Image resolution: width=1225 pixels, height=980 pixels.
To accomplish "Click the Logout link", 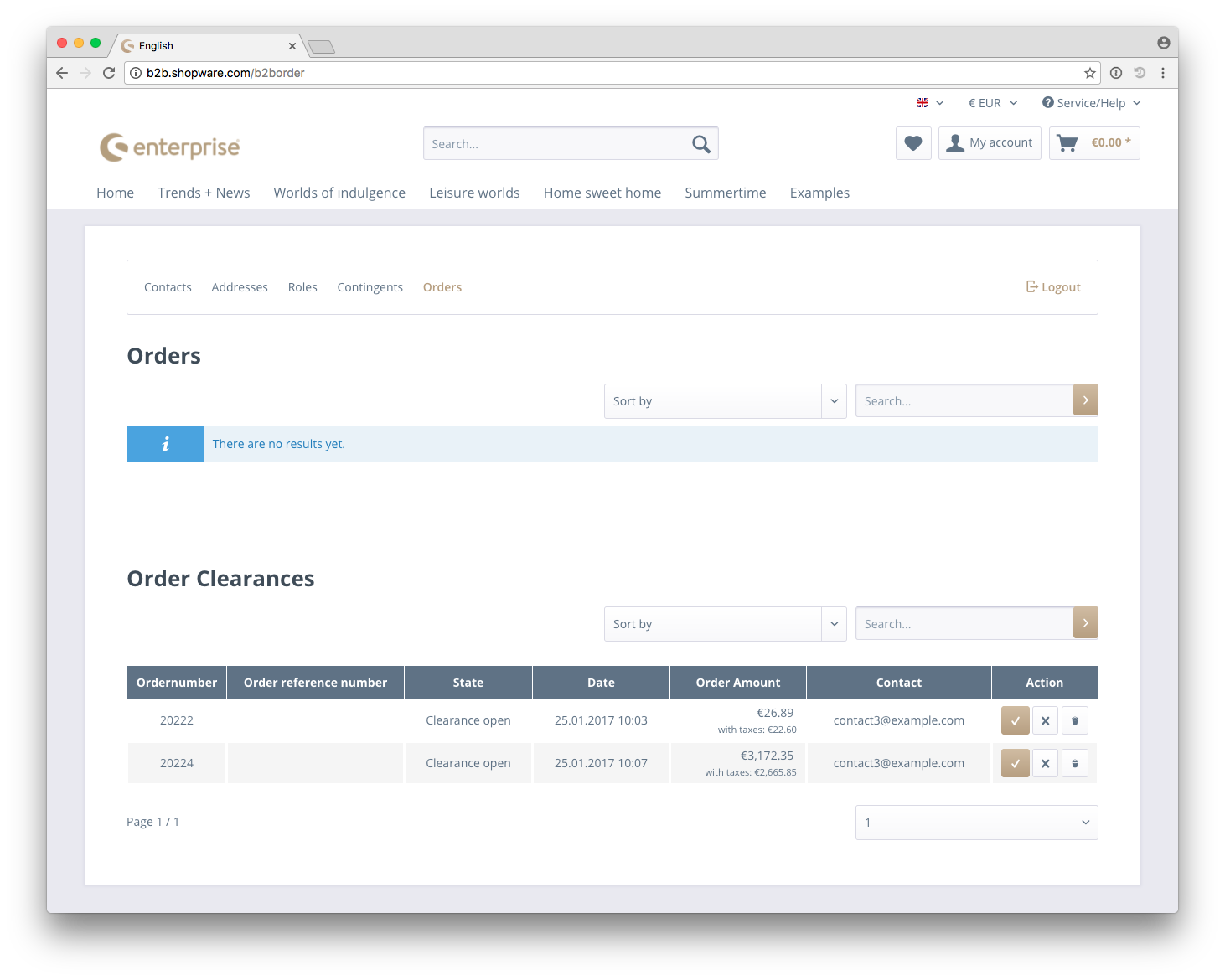I will point(1053,287).
